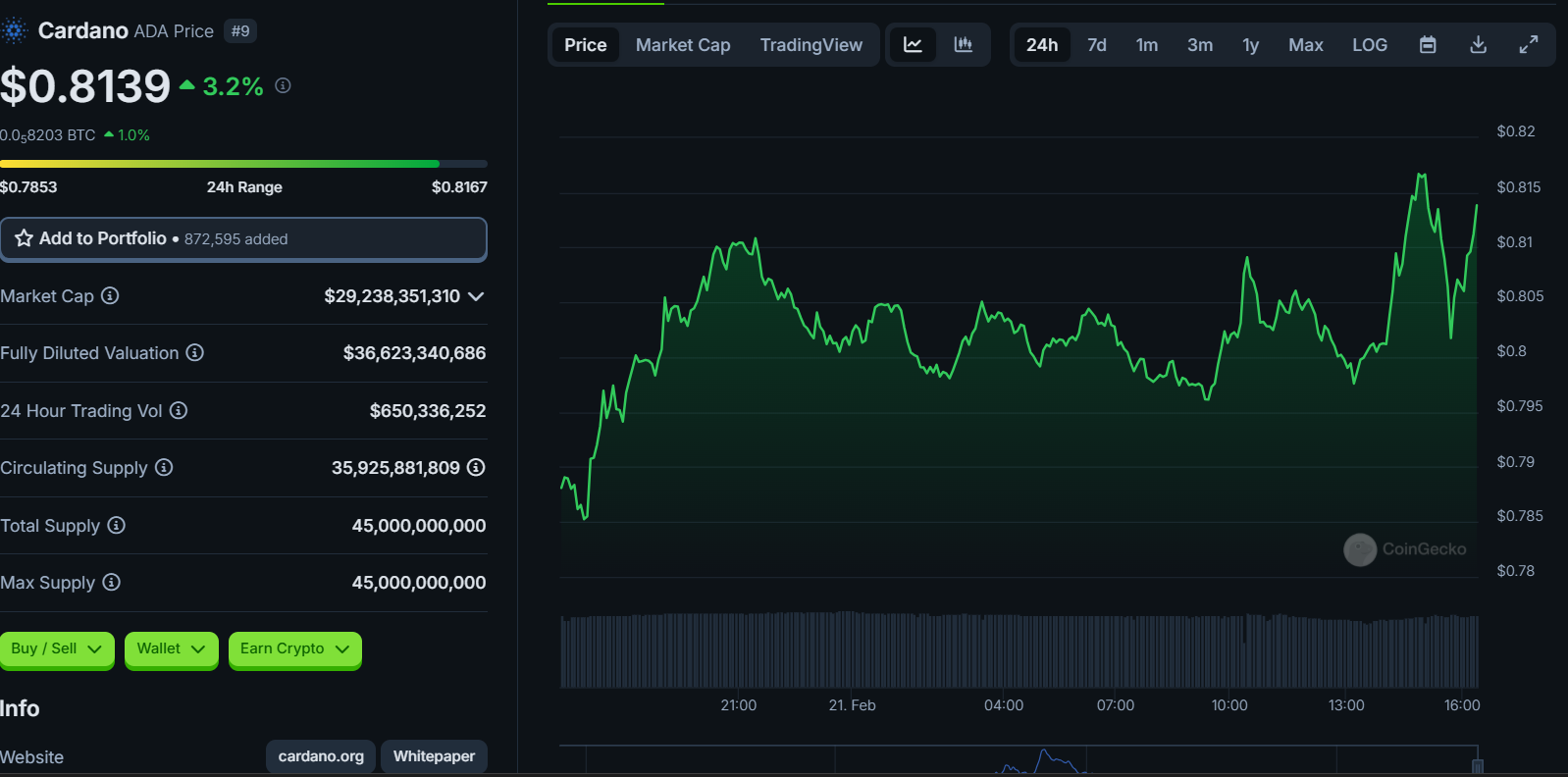The height and width of the screenshot is (777, 1568).
Task: Select the Price chart tab
Action: 586,44
